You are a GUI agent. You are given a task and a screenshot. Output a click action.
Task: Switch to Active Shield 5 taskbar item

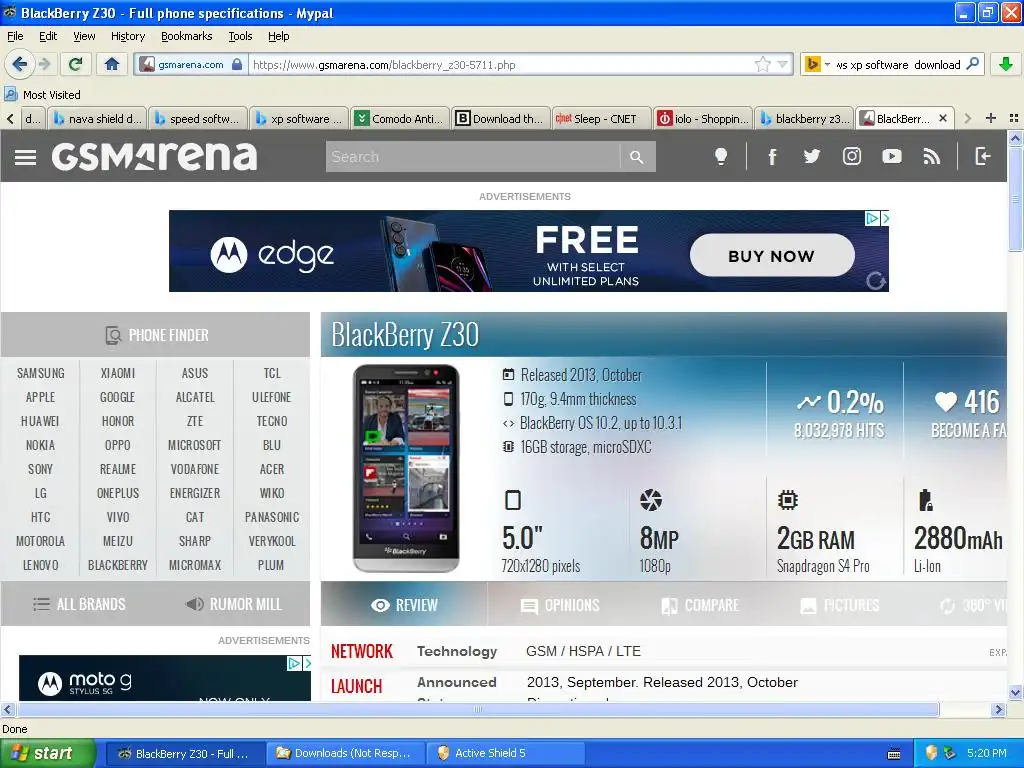pos(505,753)
